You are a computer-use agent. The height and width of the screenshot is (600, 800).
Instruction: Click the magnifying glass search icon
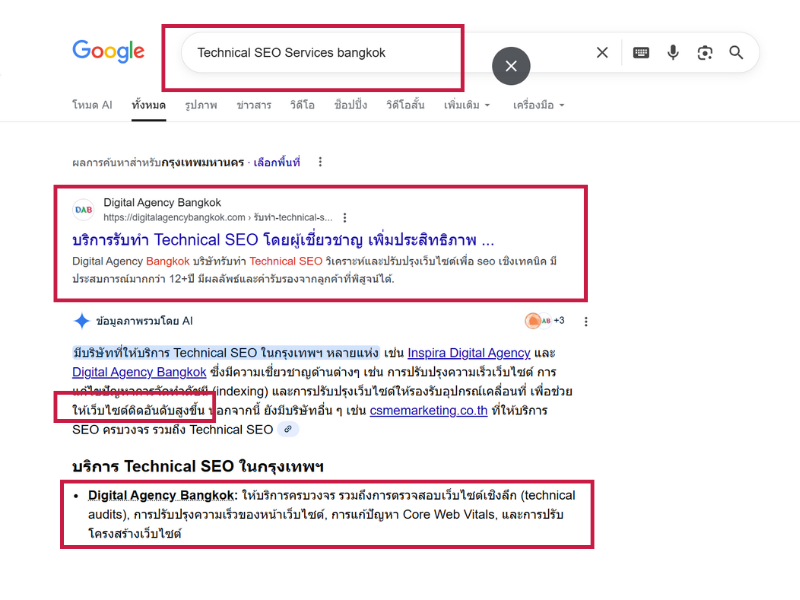point(737,53)
